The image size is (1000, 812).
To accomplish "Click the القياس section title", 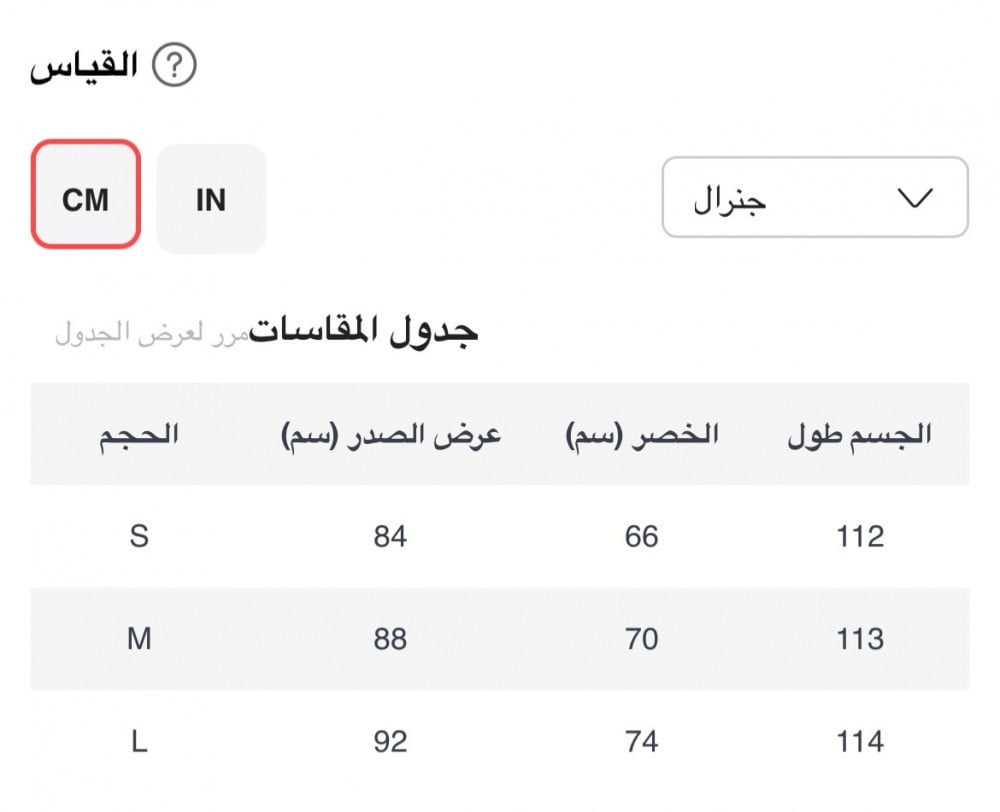I will [x=84, y=68].
